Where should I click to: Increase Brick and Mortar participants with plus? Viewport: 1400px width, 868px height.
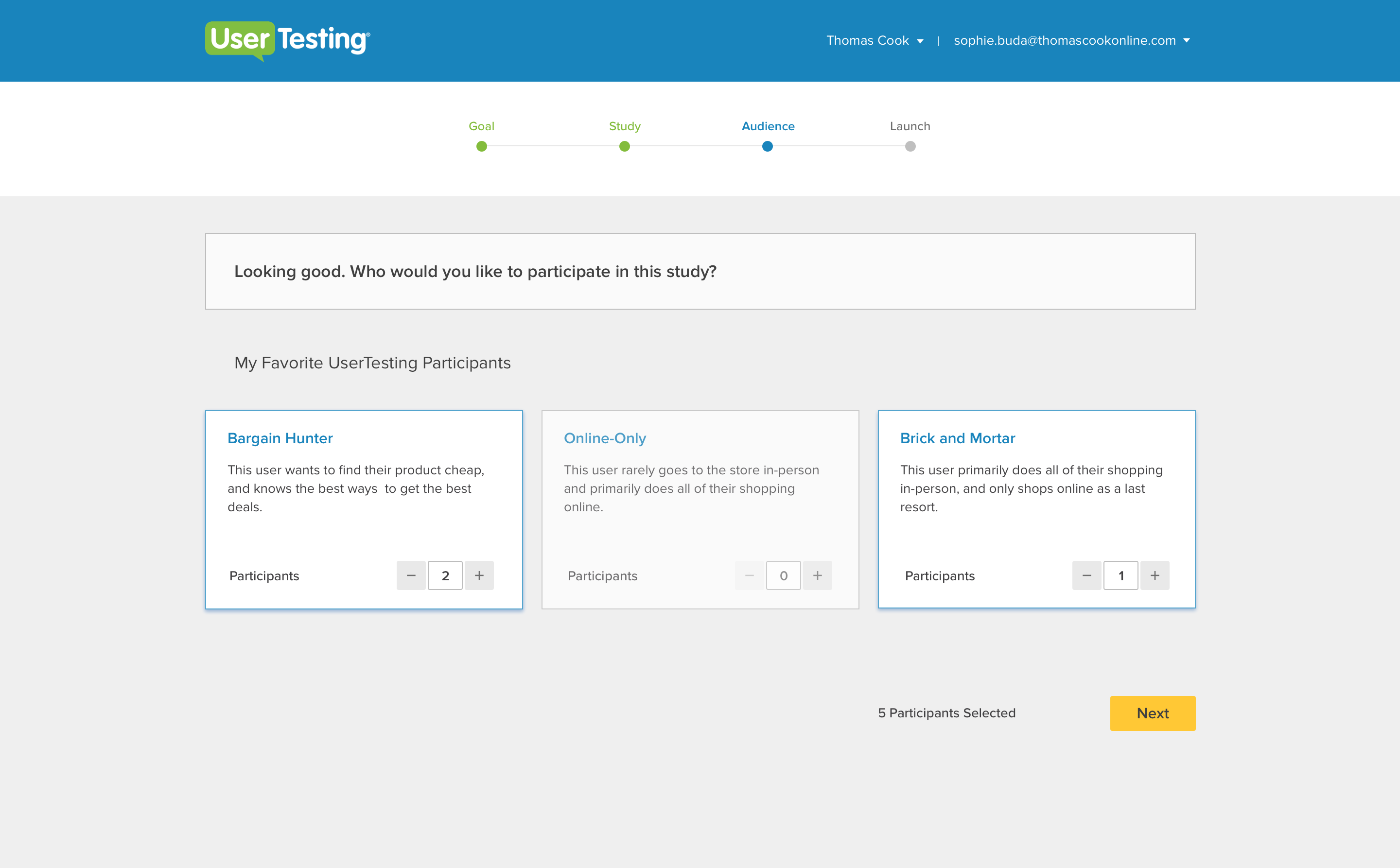(x=1155, y=575)
